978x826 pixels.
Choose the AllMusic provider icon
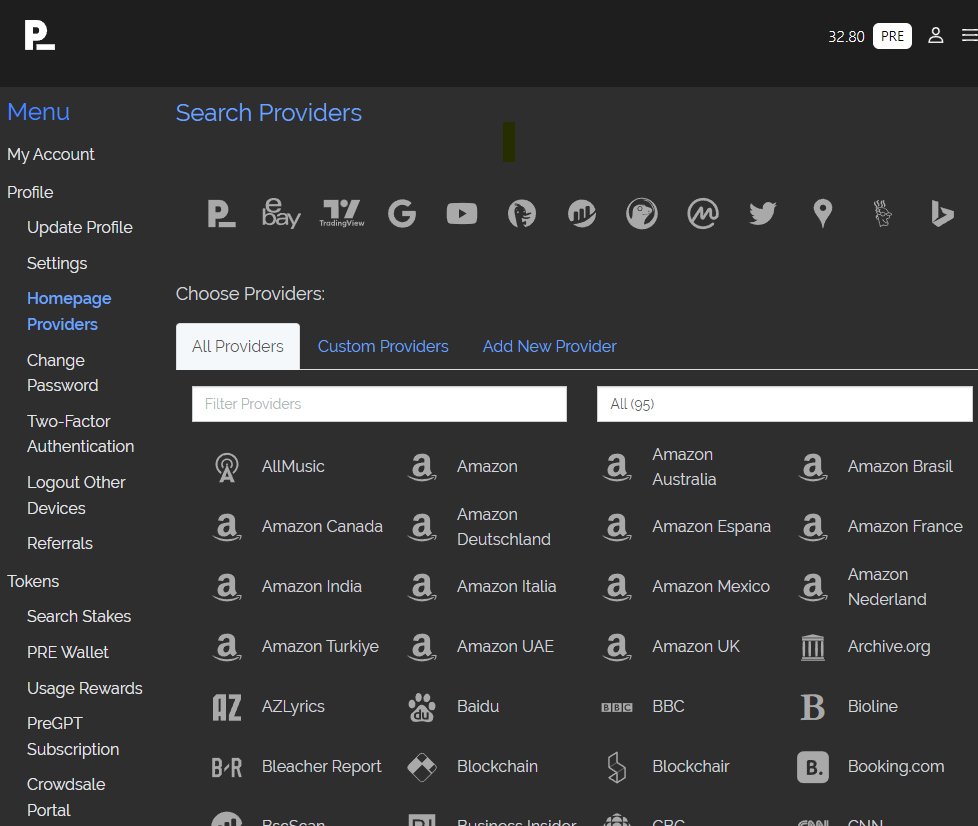pos(226,467)
